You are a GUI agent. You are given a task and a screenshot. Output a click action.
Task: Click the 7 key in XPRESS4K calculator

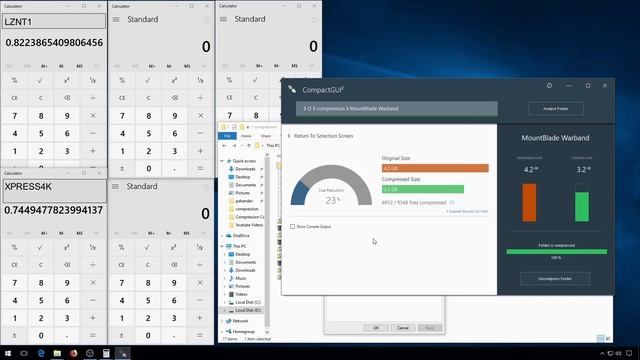tap(14, 282)
